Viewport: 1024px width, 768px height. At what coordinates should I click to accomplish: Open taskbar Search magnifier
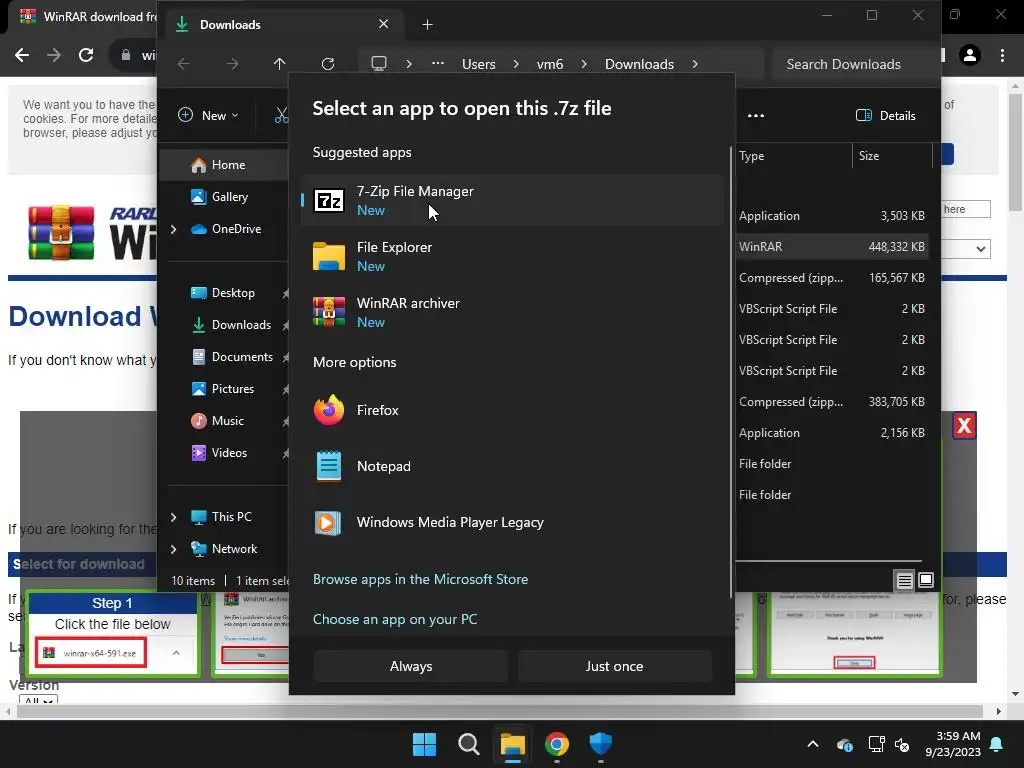(x=469, y=744)
